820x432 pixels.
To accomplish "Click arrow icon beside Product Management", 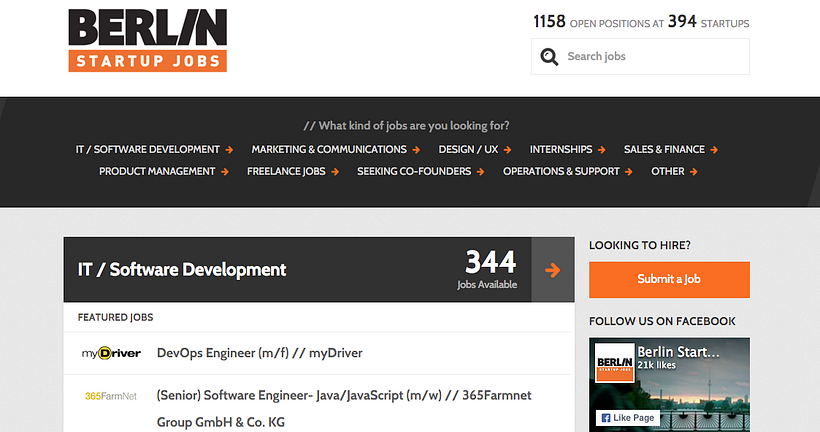I will (x=224, y=172).
